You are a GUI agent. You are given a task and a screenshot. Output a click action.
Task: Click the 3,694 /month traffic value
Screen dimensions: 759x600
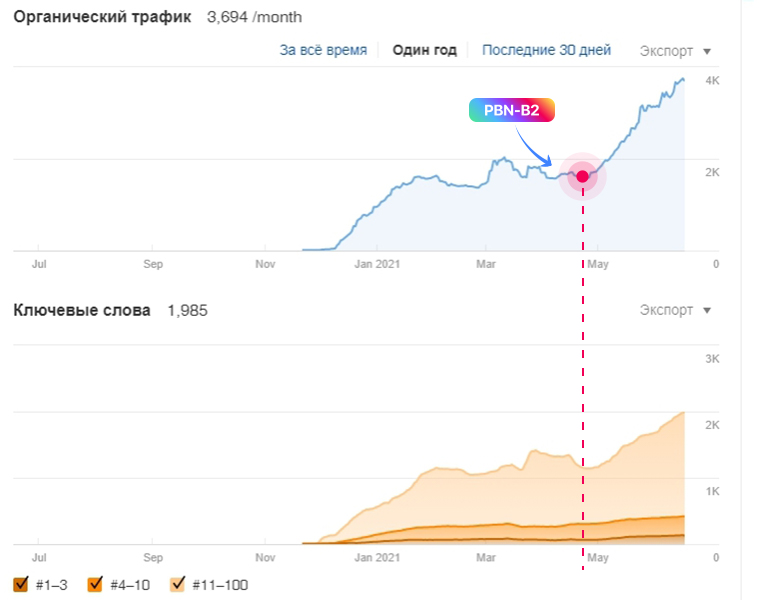tap(254, 18)
